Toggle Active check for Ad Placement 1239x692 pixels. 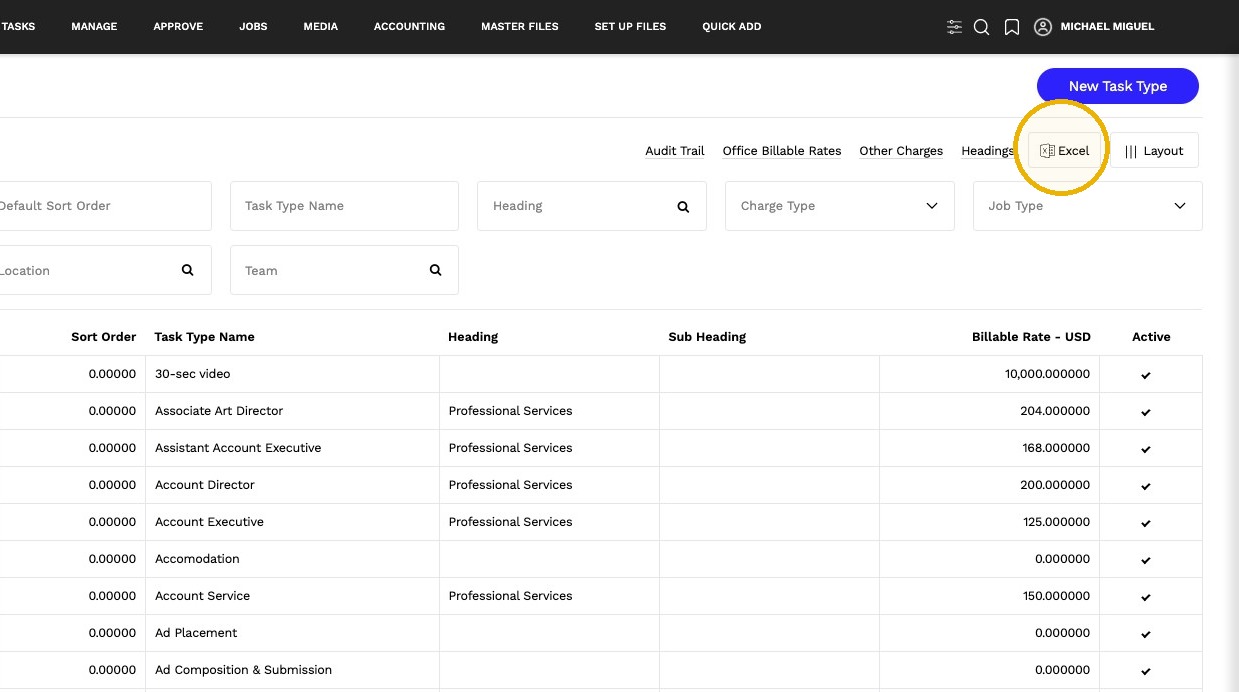tap(1146, 634)
